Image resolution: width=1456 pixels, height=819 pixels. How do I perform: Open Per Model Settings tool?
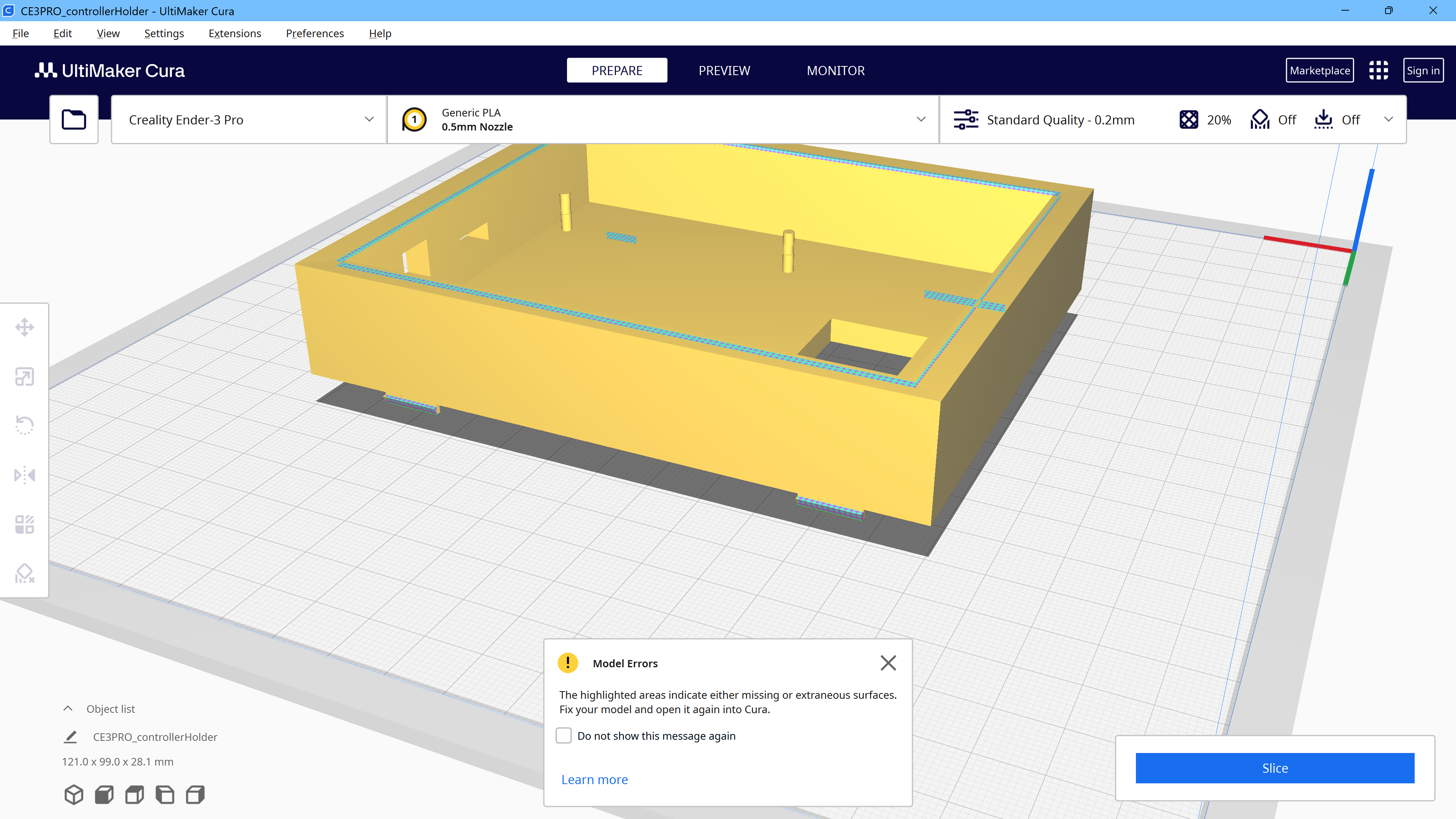pyautogui.click(x=24, y=524)
